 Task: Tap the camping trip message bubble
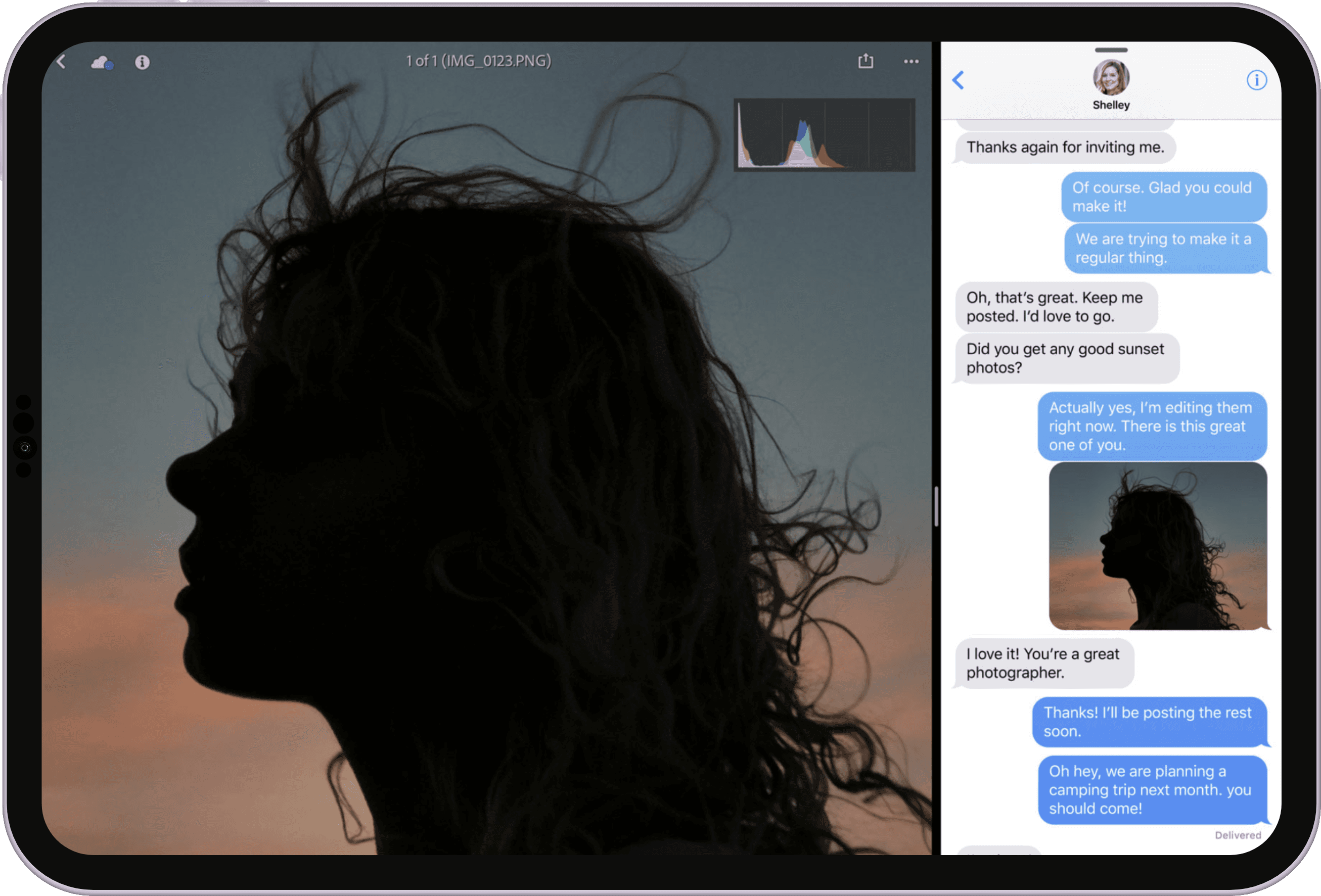pos(1152,790)
